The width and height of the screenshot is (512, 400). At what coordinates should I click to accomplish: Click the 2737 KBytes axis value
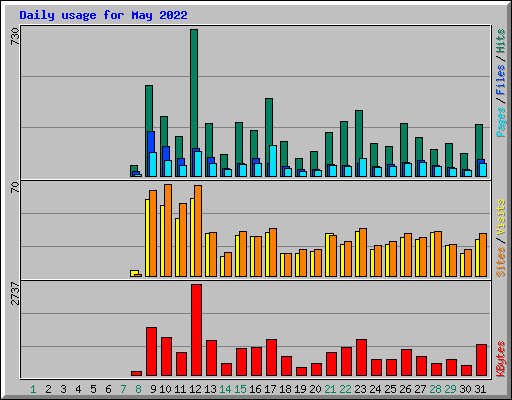(15, 293)
